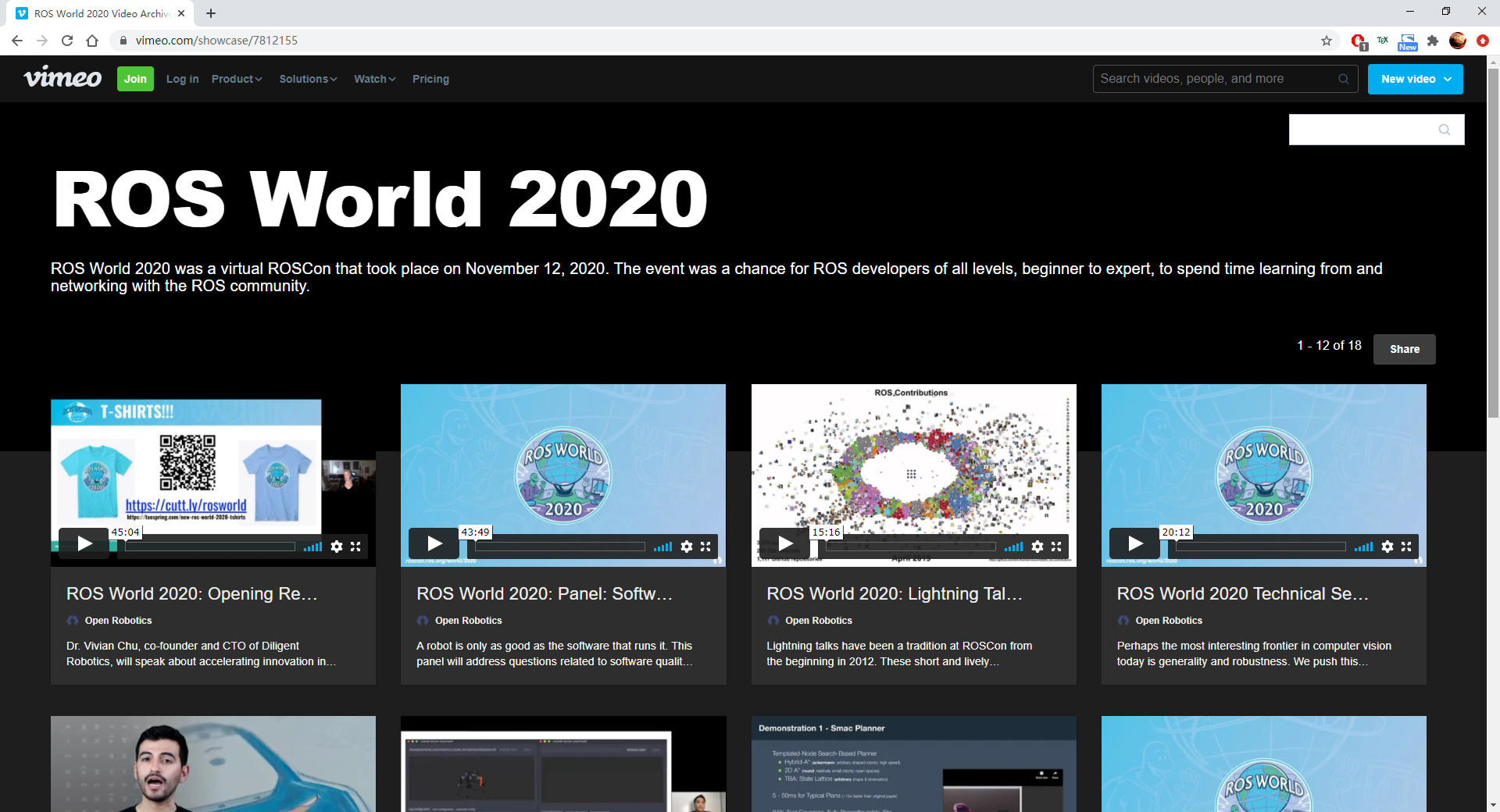Select the Pricing menu item
The width and height of the screenshot is (1500, 812).
click(430, 79)
